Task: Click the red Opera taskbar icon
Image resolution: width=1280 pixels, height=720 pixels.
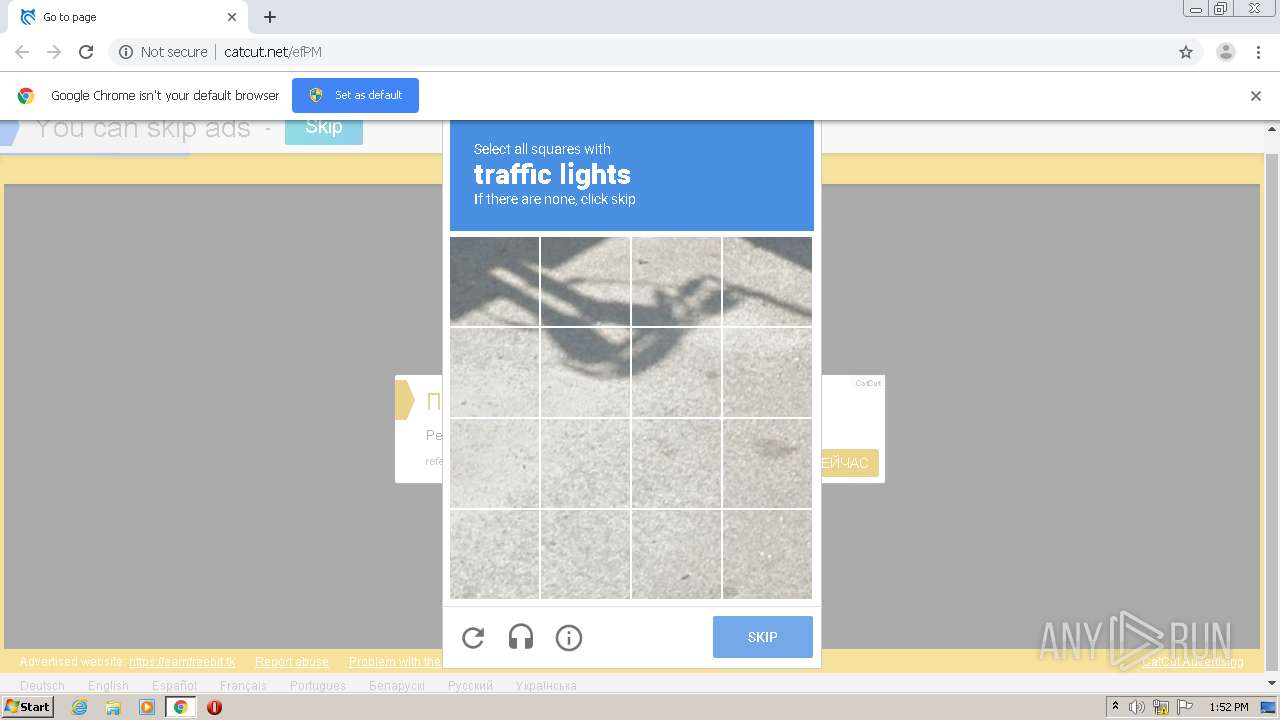Action: pos(214,707)
